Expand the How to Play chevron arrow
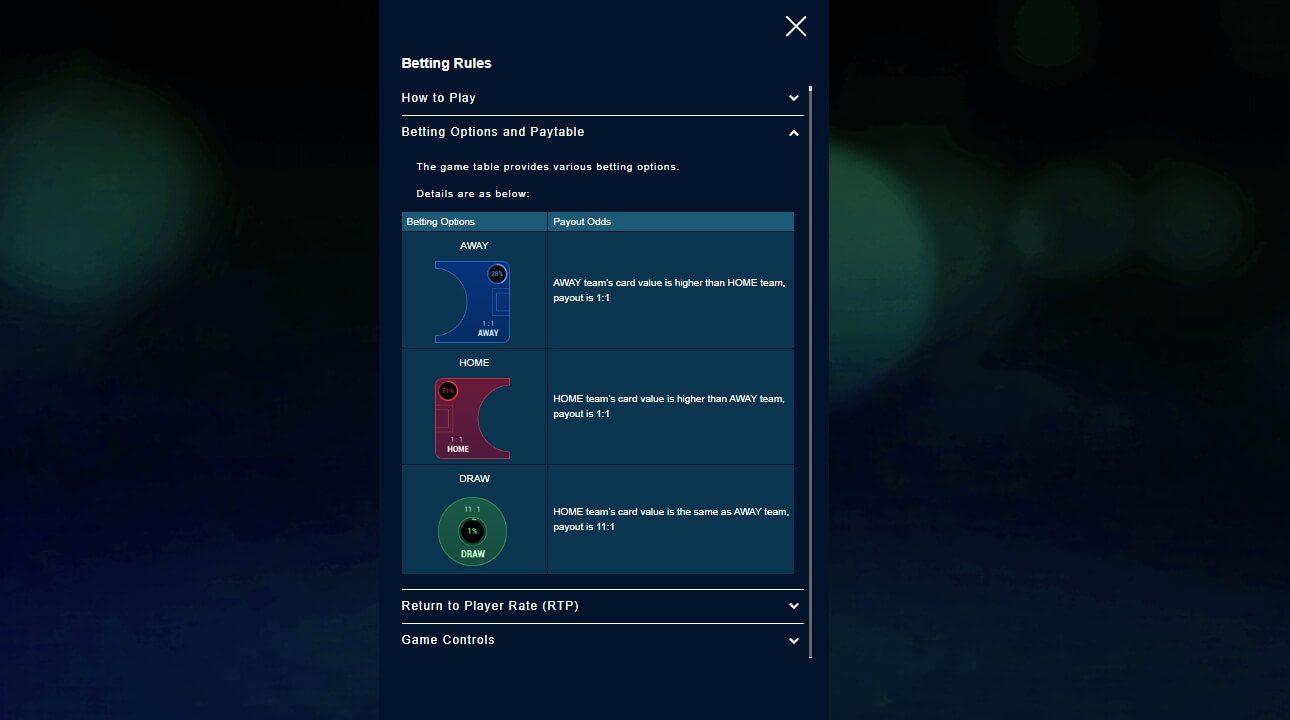The height and width of the screenshot is (720, 1290). (x=793, y=98)
